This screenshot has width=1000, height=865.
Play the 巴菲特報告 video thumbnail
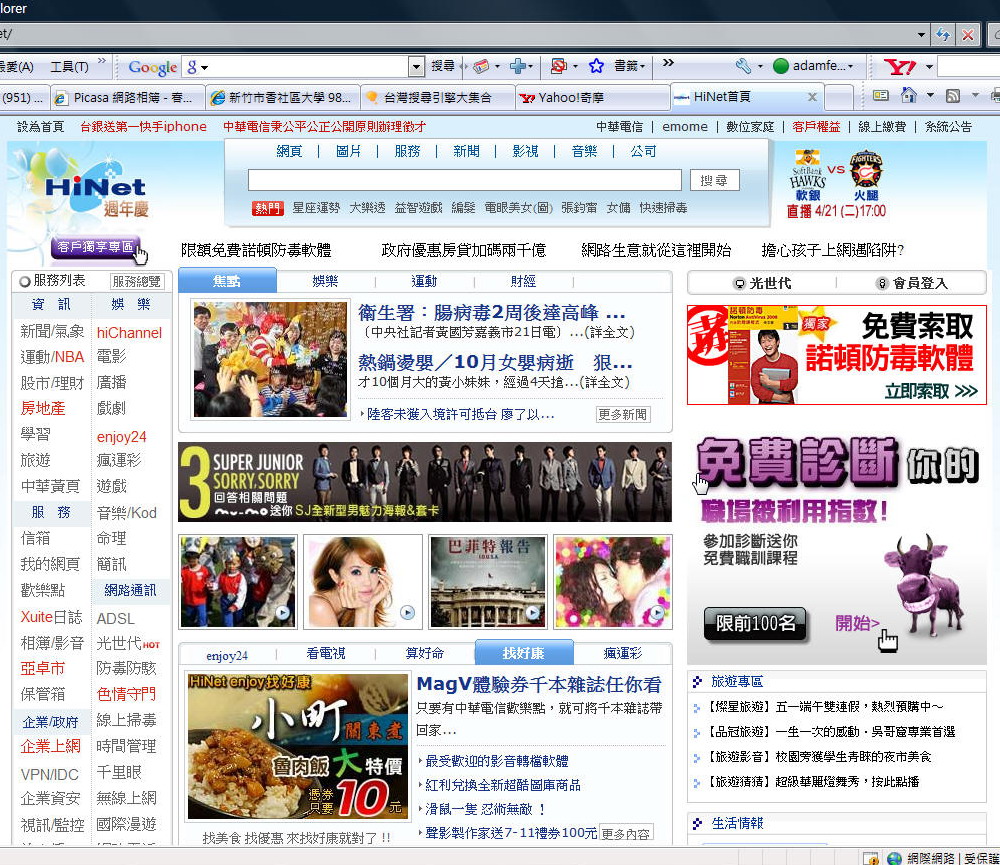[x=489, y=581]
